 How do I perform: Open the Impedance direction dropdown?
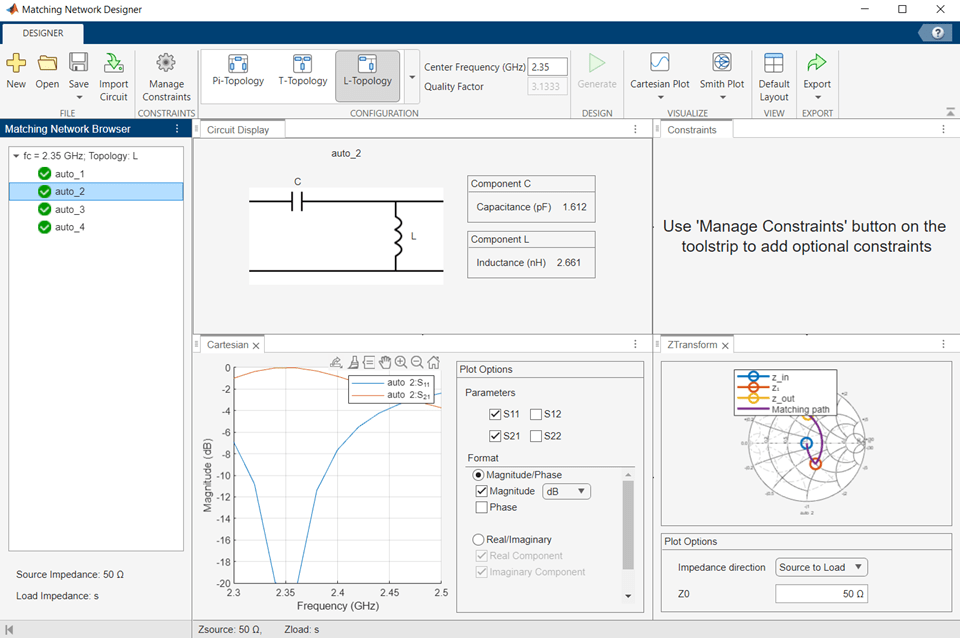tap(821, 567)
